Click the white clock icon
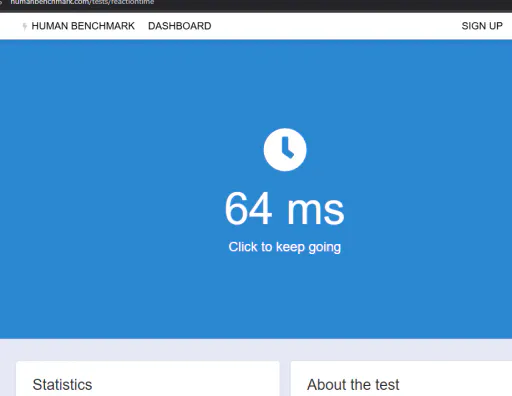512x396 pixels. pos(285,150)
